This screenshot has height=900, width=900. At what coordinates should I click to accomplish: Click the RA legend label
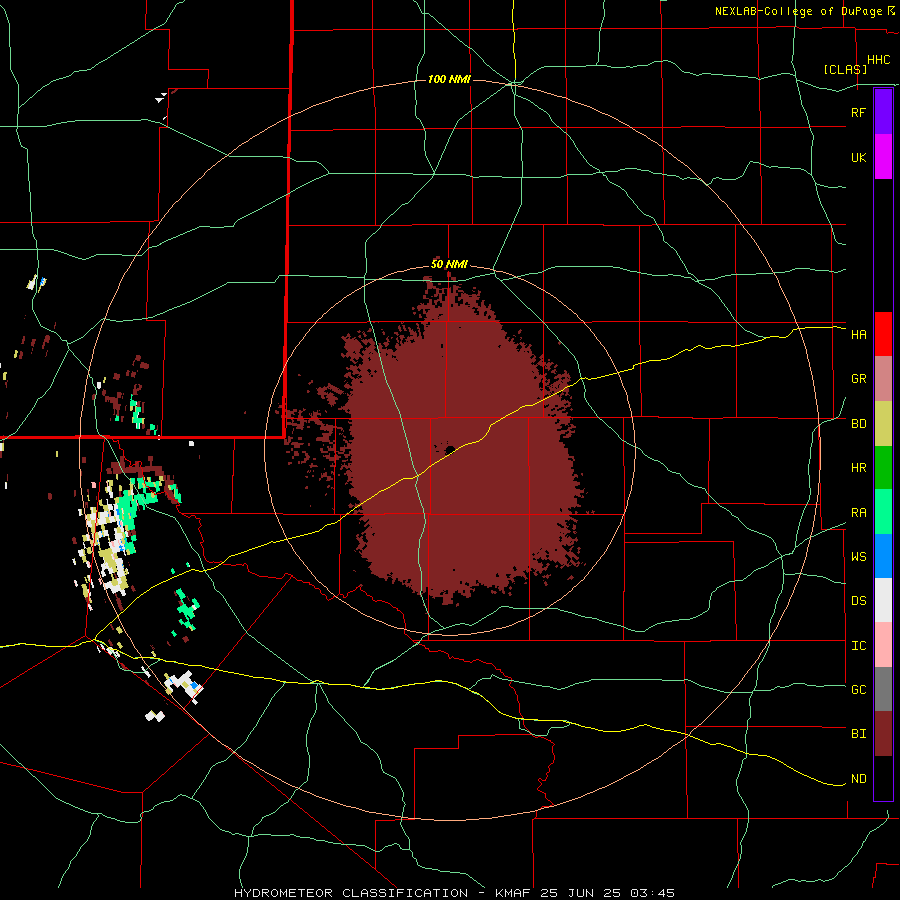tap(858, 513)
